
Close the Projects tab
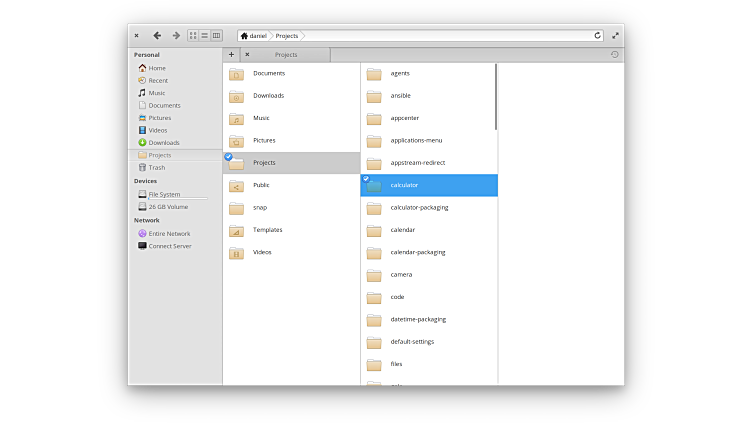(x=247, y=55)
